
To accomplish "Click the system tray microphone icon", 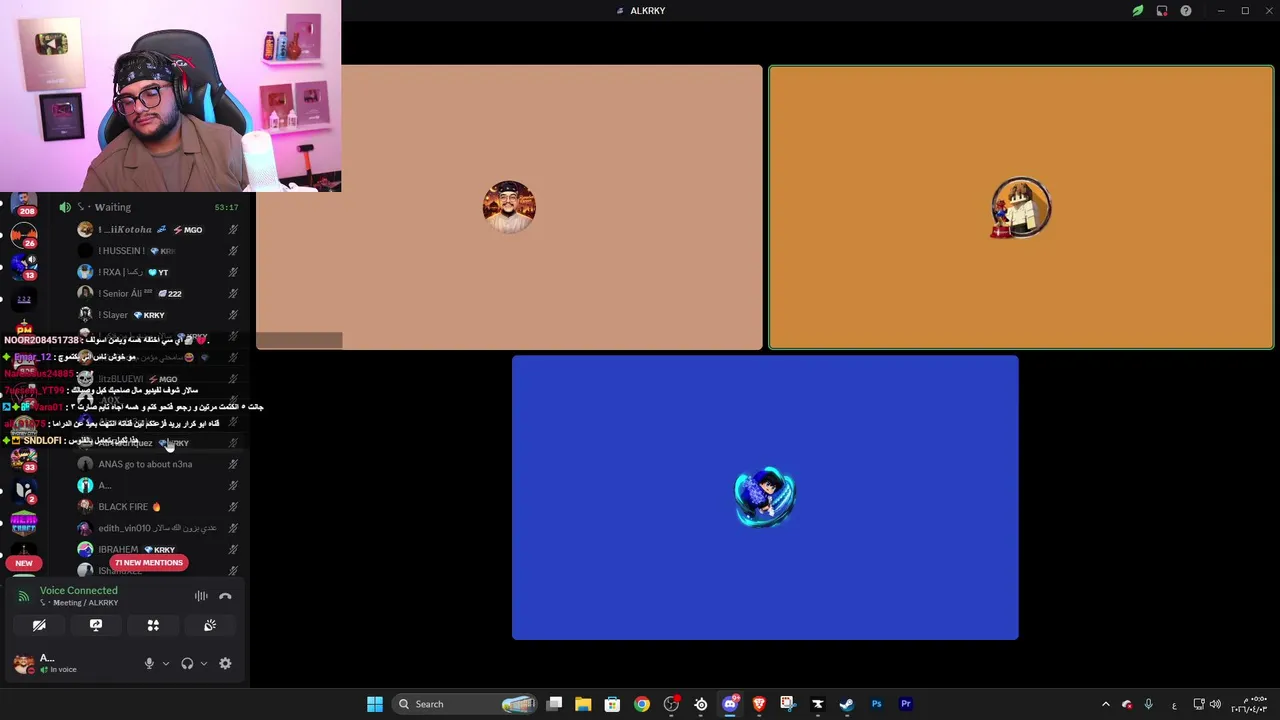I will point(1149,704).
